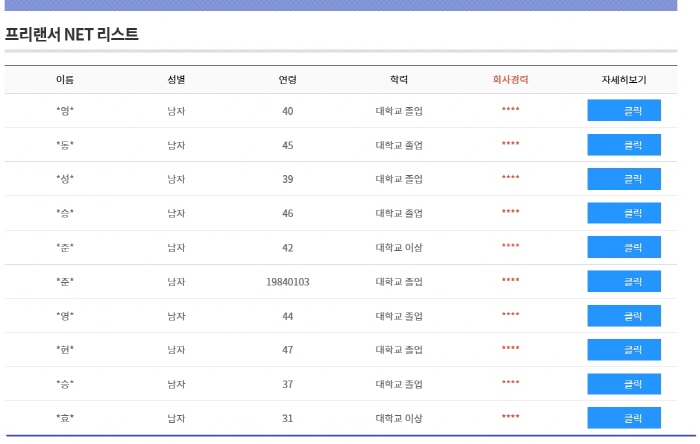View details for *현* aged 47
Screen dimensions: 700x444
[x=623, y=350]
